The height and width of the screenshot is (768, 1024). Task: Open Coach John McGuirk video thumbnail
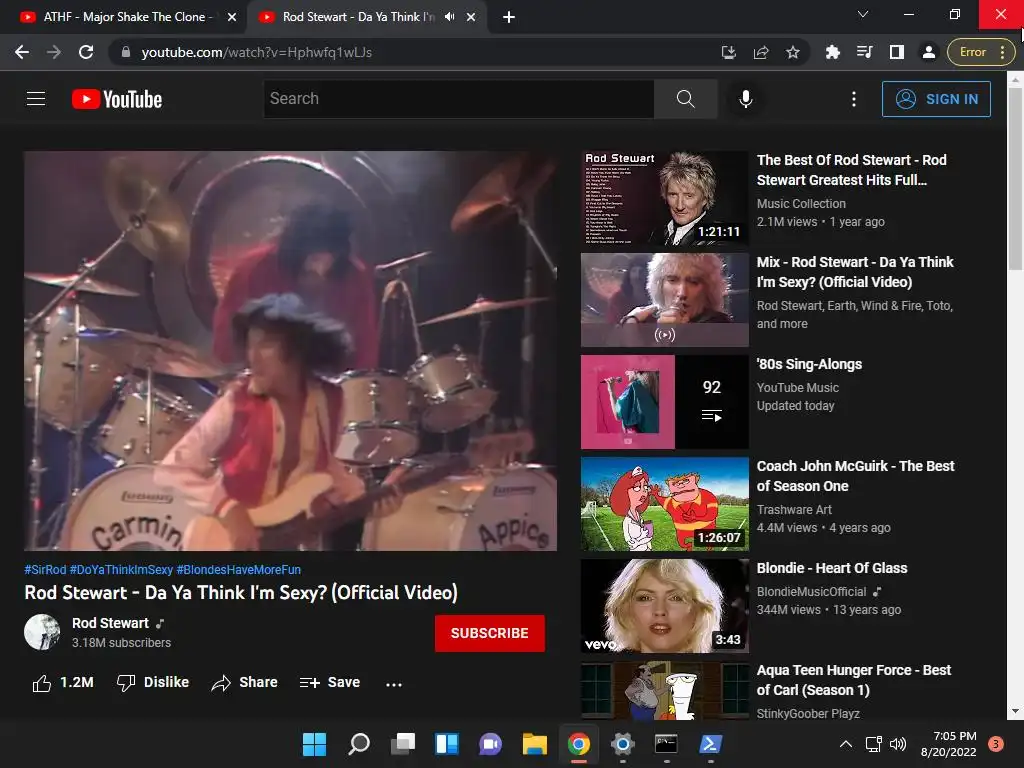click(x=664, y=504)
